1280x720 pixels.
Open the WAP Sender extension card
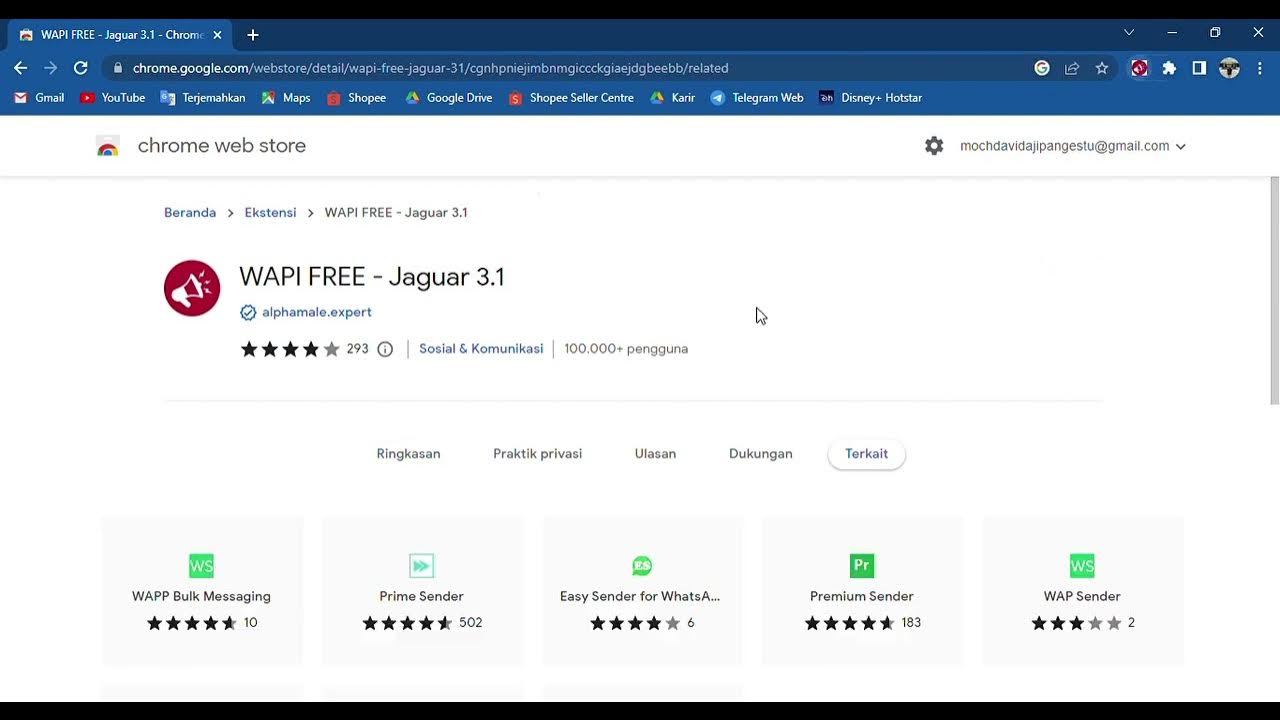click(x=1082, y=591)
